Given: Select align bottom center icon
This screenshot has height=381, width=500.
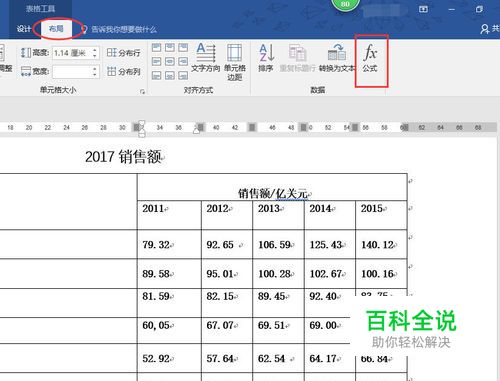Looking at the screenshot, I should 170,75.
